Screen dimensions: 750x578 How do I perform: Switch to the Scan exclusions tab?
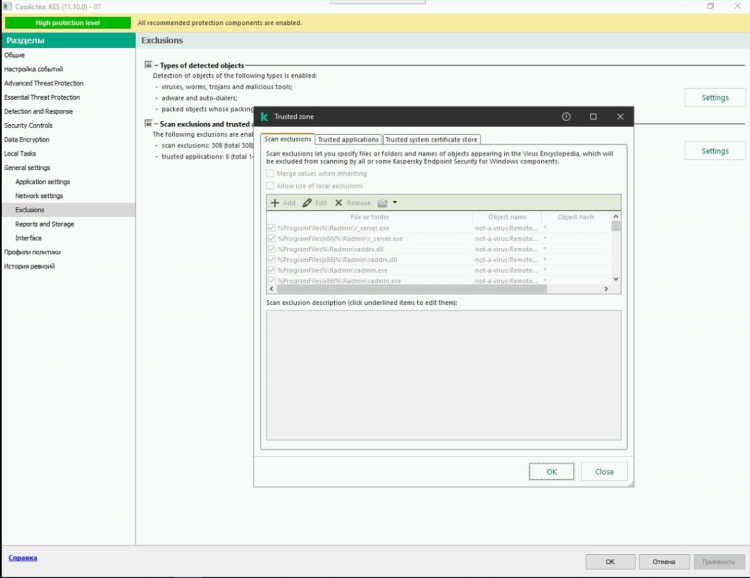click(x=288, y=139)
